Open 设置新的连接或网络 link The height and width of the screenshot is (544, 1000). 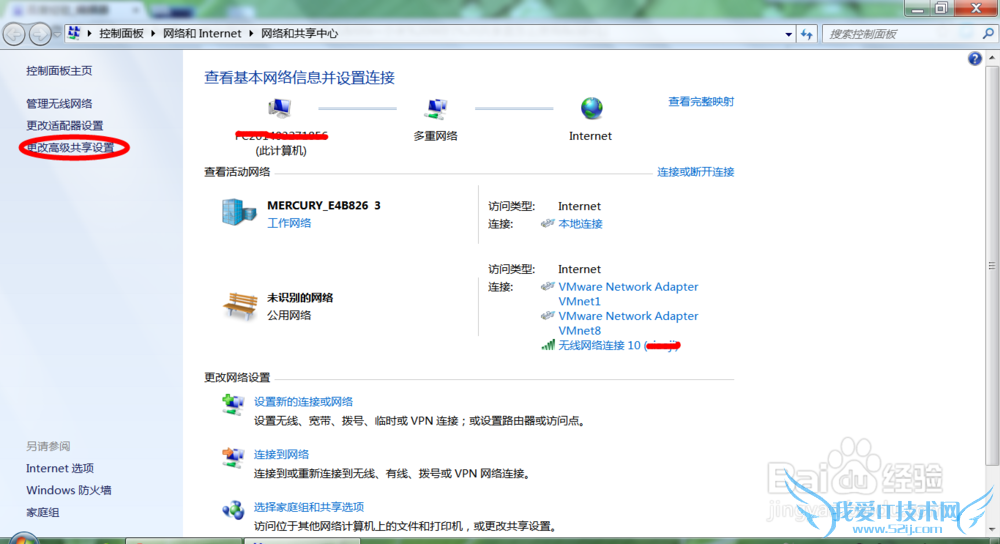coord(304,402)
